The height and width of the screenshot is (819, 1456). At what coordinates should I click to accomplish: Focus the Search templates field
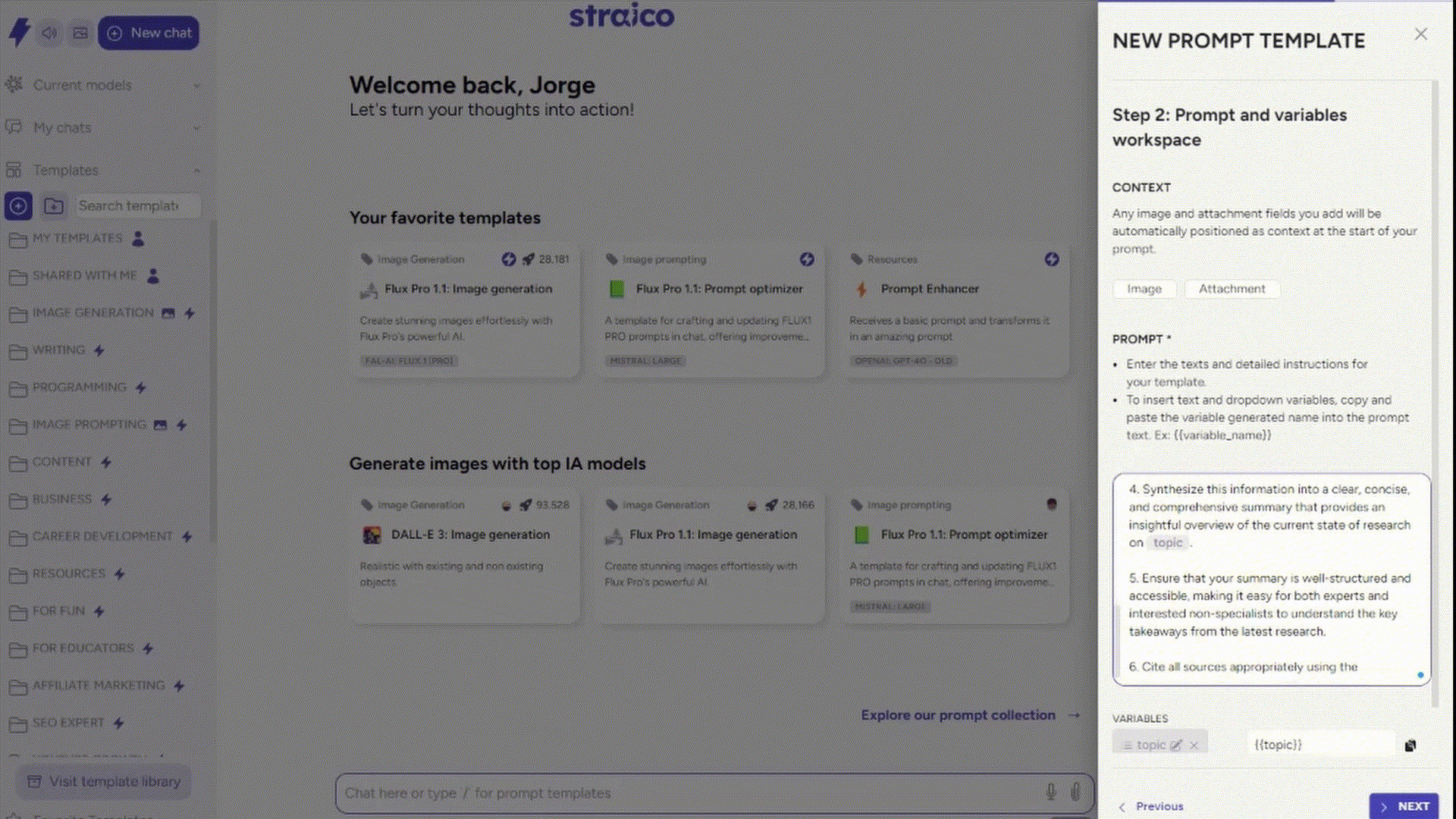point(136,206)
